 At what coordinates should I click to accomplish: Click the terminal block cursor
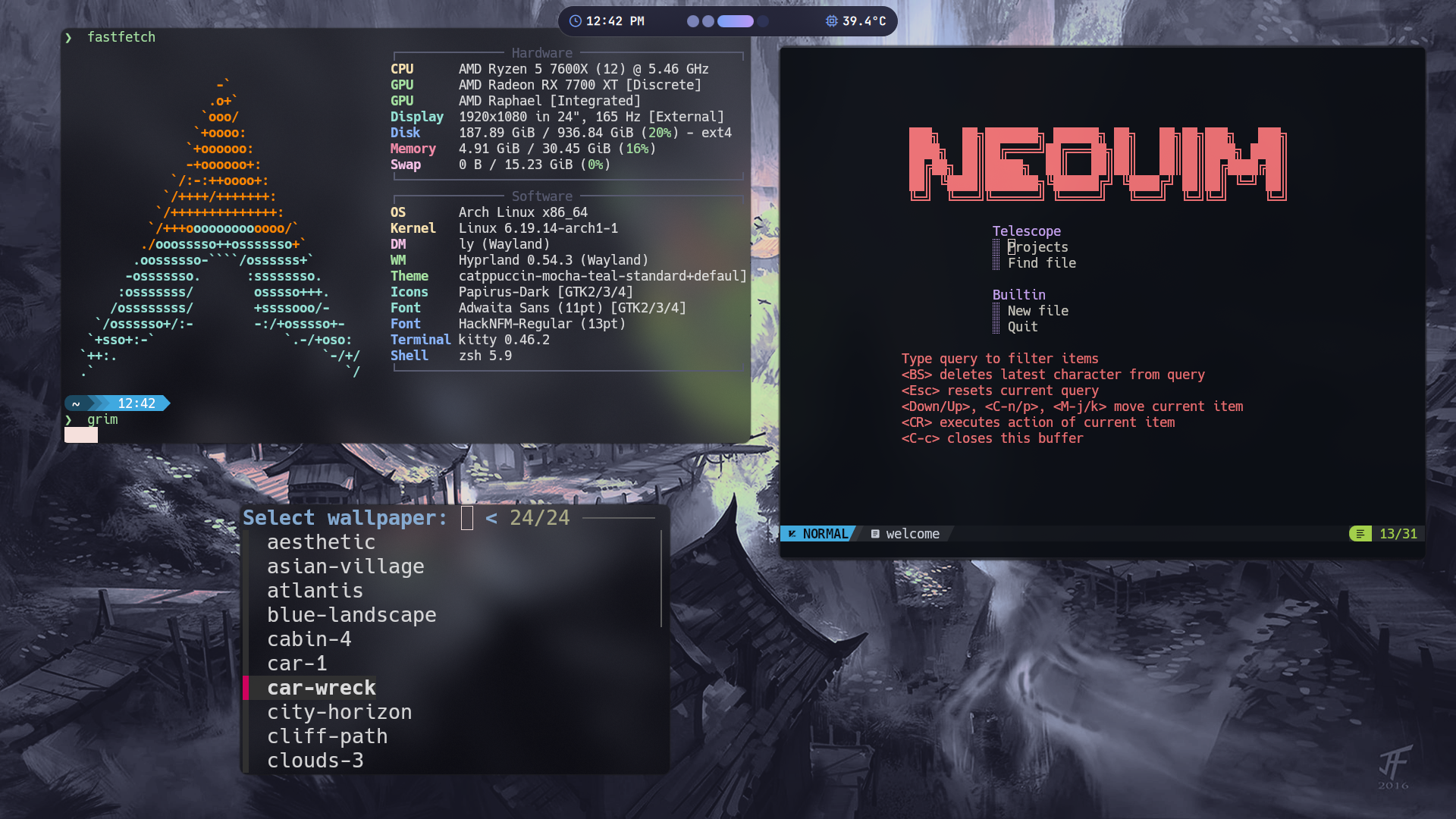[81, 435]
